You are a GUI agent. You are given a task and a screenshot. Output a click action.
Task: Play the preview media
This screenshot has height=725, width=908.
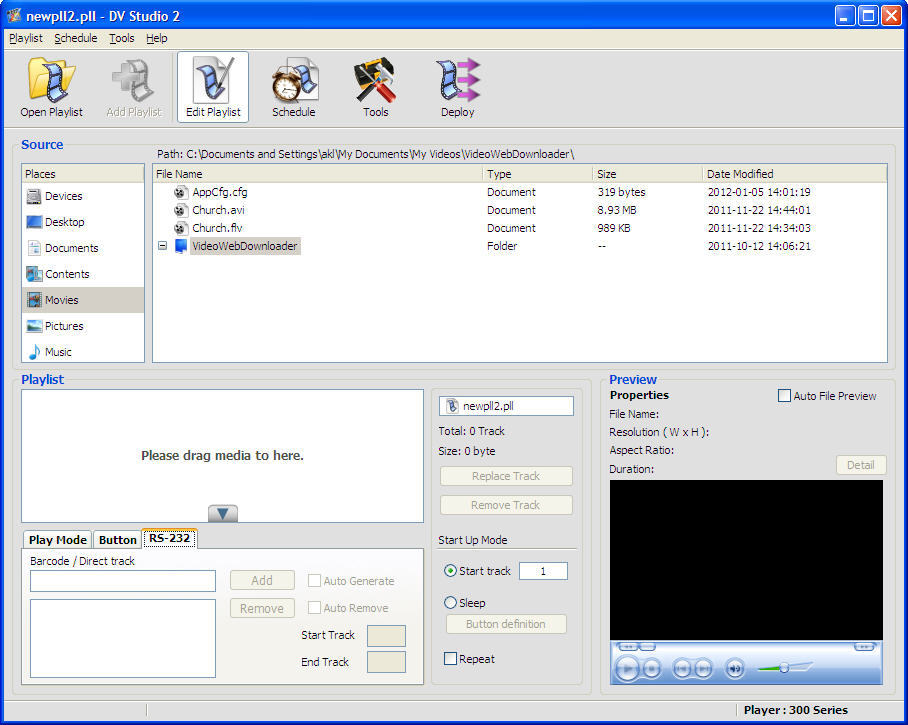pyautogui.click(x=627, y=669)
